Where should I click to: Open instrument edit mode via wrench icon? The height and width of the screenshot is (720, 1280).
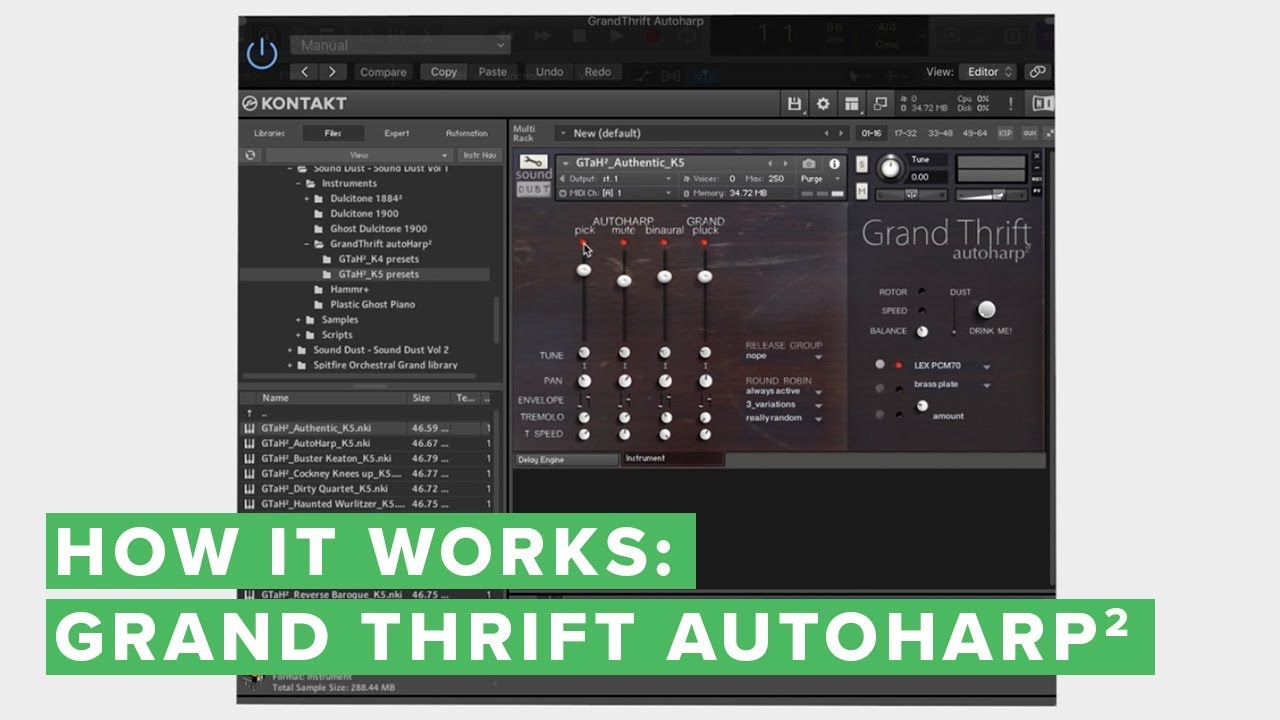point(533,163)
